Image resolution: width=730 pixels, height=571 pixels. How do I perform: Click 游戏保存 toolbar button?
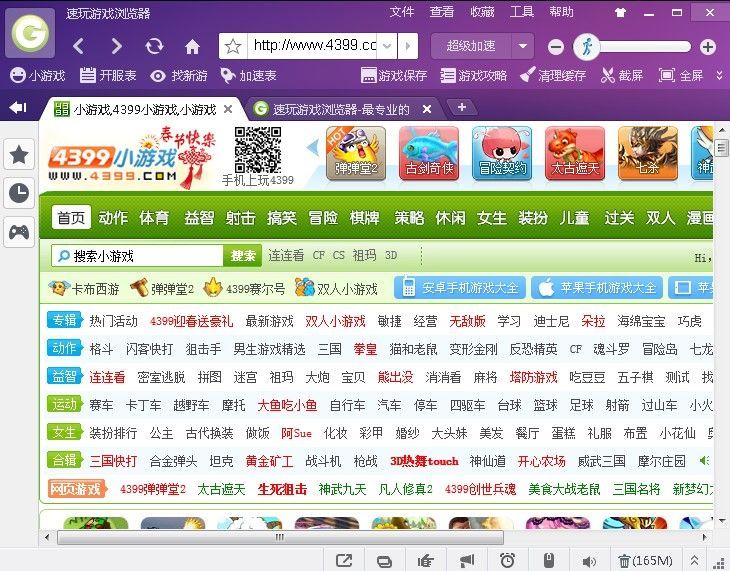pyautogui.click(x=393, y=75)
